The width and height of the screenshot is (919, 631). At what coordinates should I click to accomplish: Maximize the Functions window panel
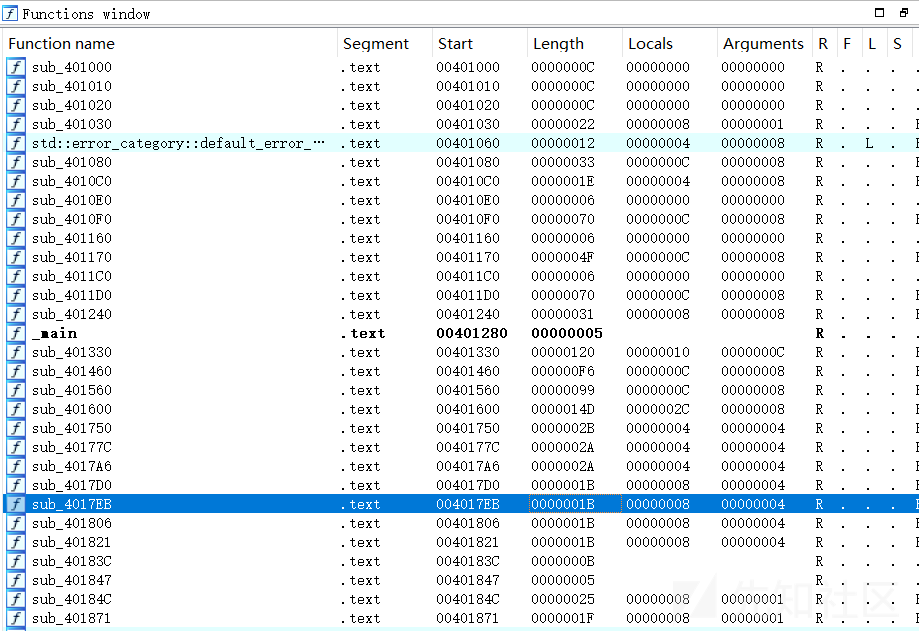click(879, 12)
